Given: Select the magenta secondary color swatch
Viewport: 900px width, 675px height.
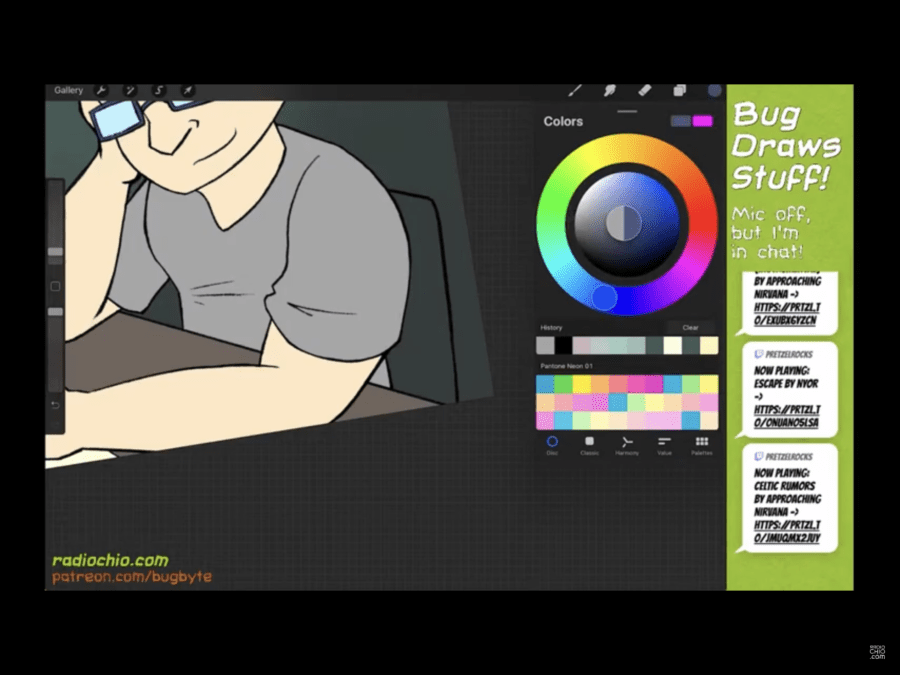Looking at the screenshot, I should point(703,121).
